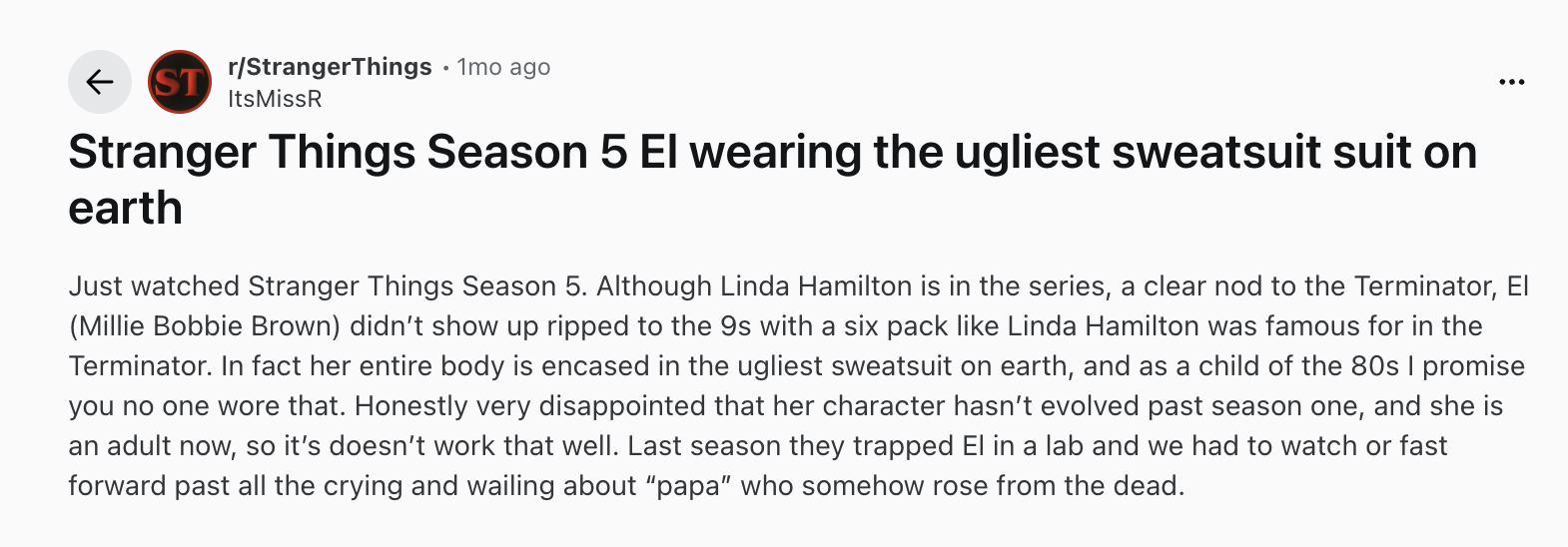The height and width of the screenshot is (547, 1568).
Task: Click "80s" in the post body
Action: coord(1375,366)
